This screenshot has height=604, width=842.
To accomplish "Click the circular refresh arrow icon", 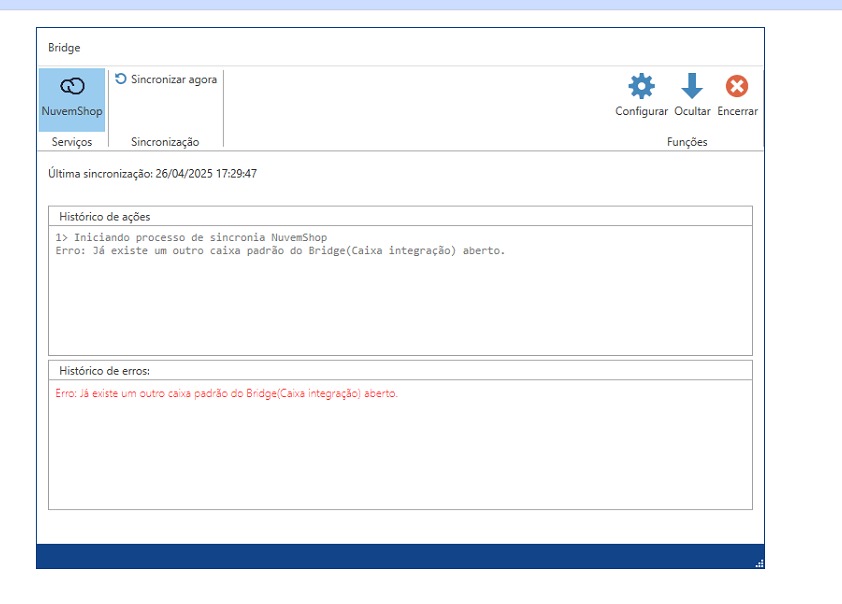I will coord(121,79).
